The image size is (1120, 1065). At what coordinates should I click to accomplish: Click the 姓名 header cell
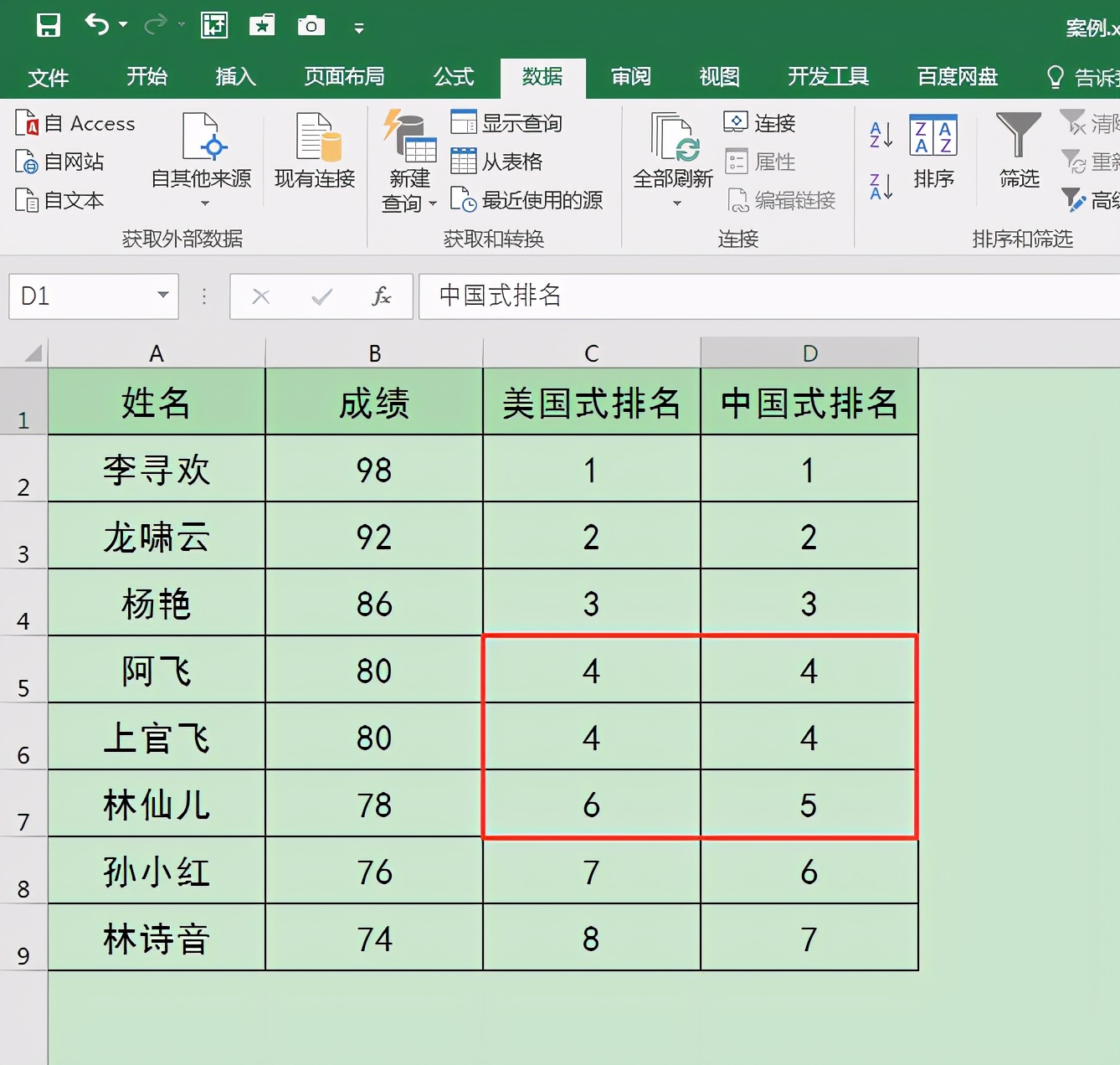pyautogui.click(x=157, y=402)
